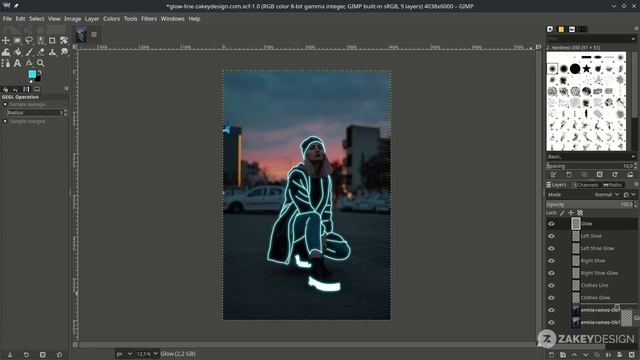Select the Eraser tool
Screen dimensions: 640x360
41,52
